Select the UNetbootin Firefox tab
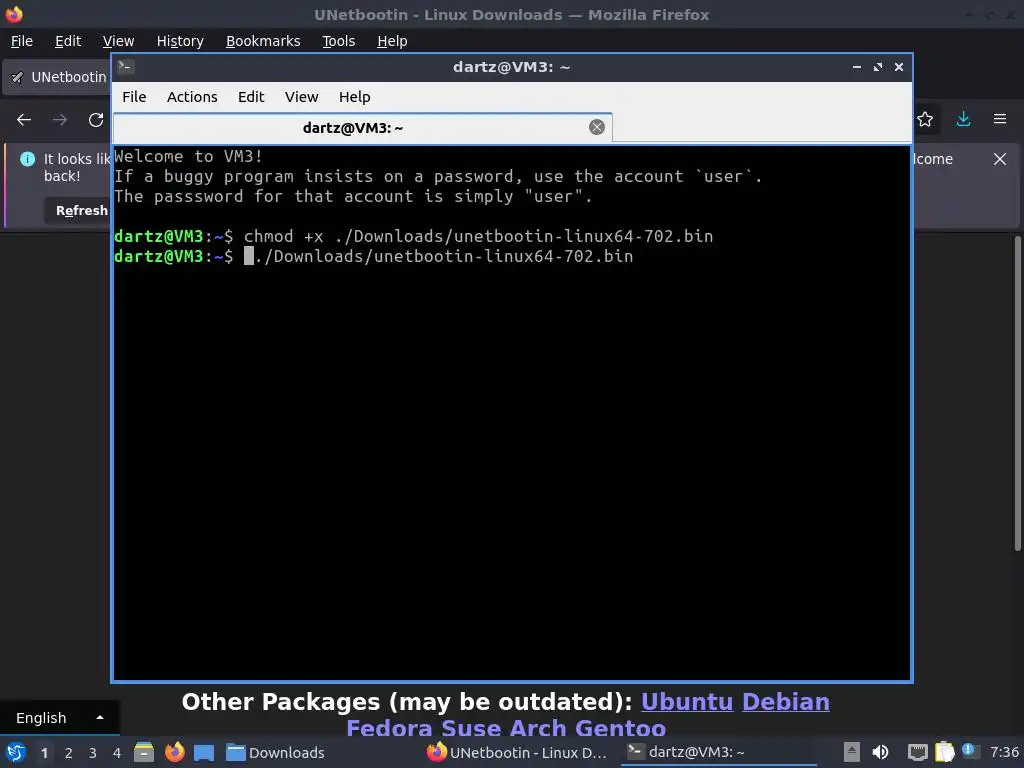The width and height of the screenshot is (1024, 768). coord(57,77)
